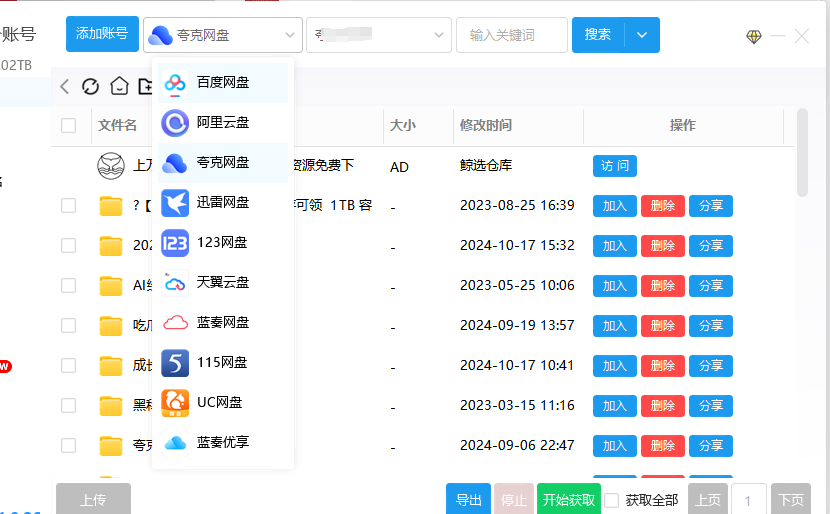Image resolution: width=830 pixels, height=514 pixels.
Task: Open the arrow menu beside 搜索
Action: (642, 35)
